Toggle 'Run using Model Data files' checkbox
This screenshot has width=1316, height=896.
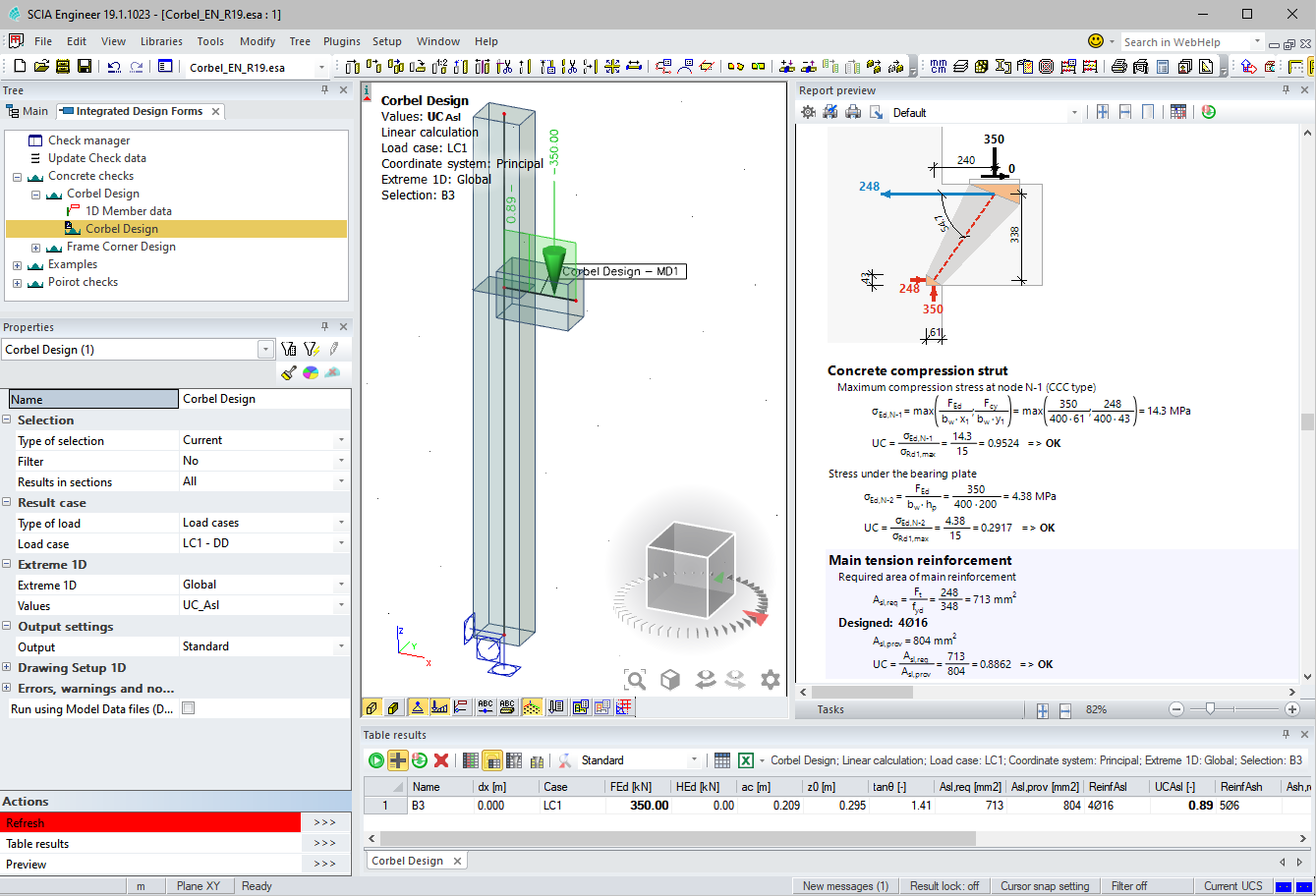coord(189,708)
